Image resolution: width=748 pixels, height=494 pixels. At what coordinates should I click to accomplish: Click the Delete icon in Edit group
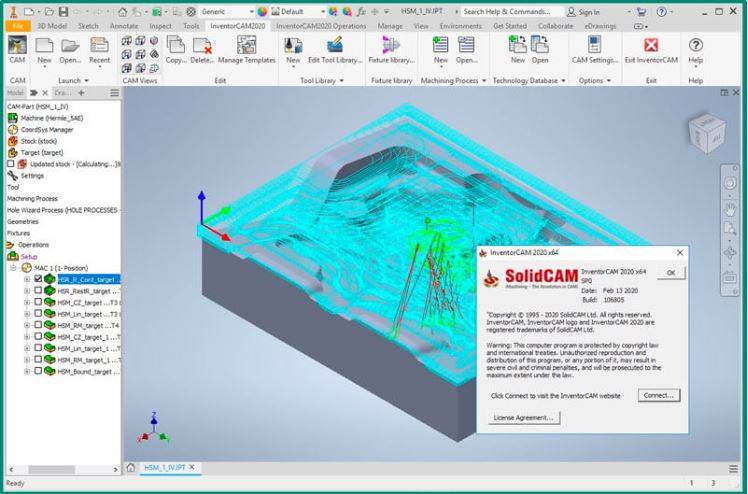click(203, 50)
